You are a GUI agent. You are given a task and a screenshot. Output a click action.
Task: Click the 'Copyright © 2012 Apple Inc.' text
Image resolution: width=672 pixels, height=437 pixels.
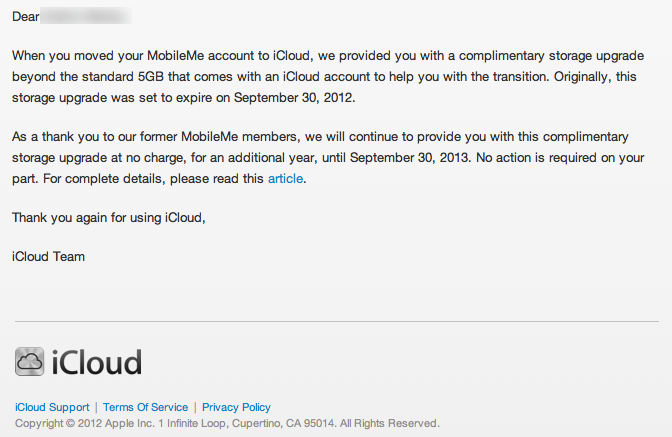[85, 423]
